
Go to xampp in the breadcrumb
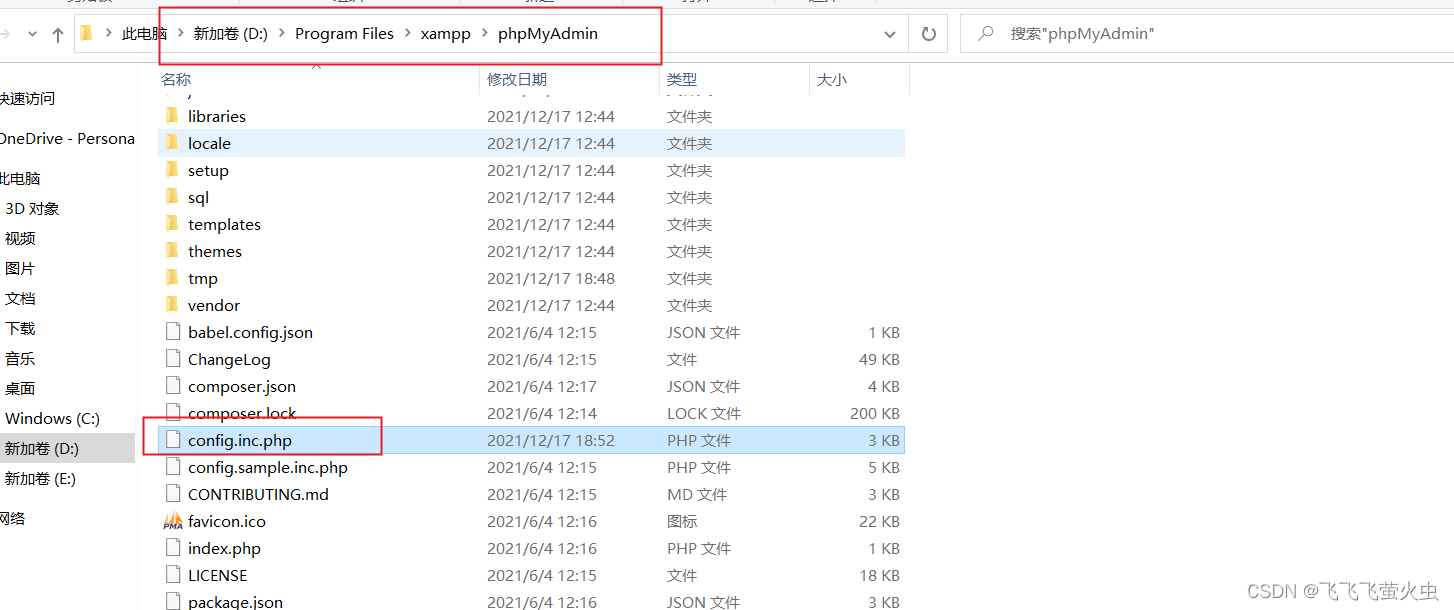(x=445, y=34)
